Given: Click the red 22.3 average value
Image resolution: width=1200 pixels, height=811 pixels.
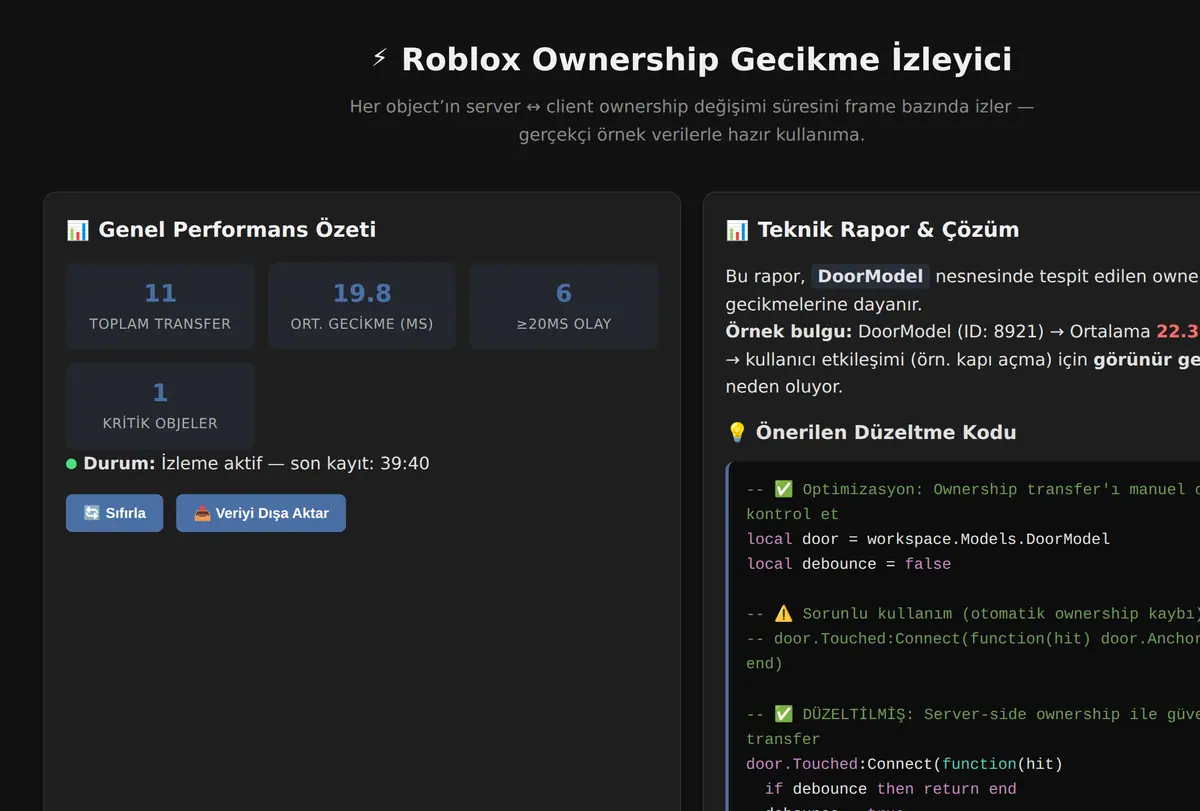Looking at the screenshot, I should click(x=1178, y=332).
